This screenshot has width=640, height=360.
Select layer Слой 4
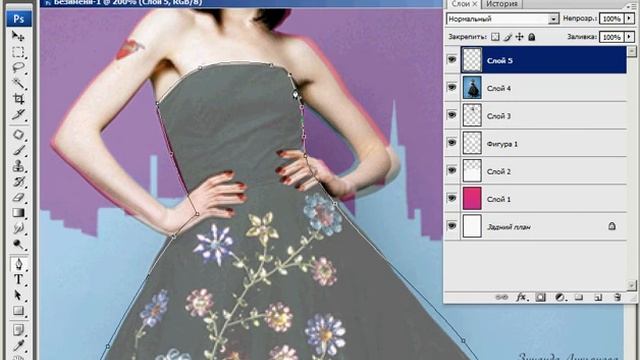544,88
